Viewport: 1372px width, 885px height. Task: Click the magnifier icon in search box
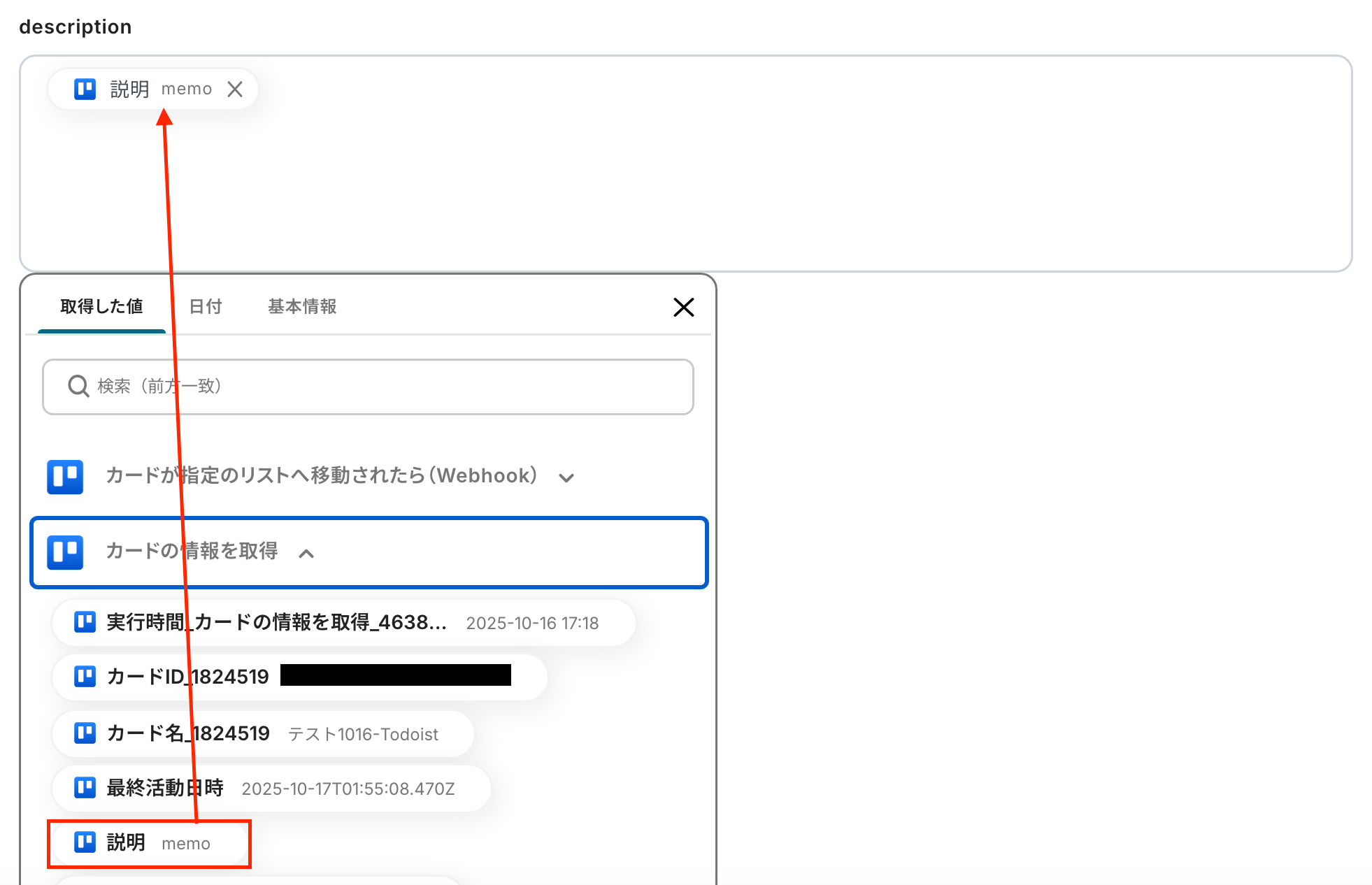coord(78,386)
